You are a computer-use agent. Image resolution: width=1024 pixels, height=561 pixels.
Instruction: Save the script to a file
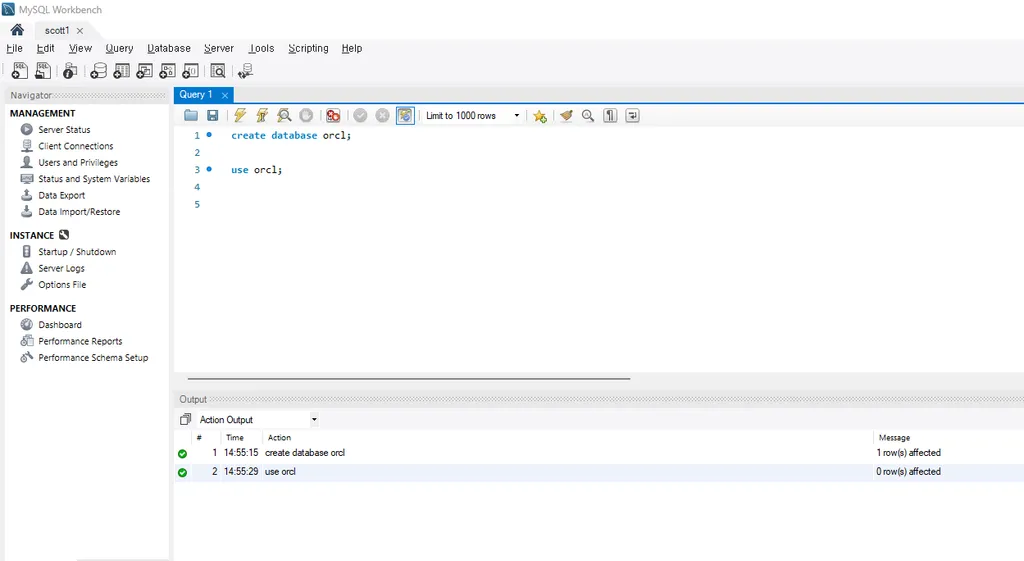(x=213, y=116)
